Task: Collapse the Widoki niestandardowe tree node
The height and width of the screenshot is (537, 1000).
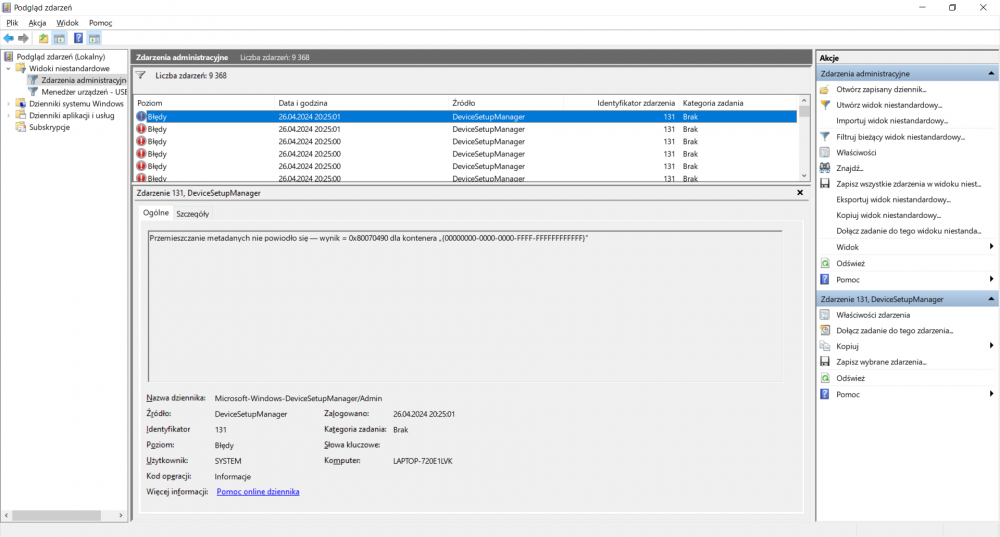Action: pos(8,69)
